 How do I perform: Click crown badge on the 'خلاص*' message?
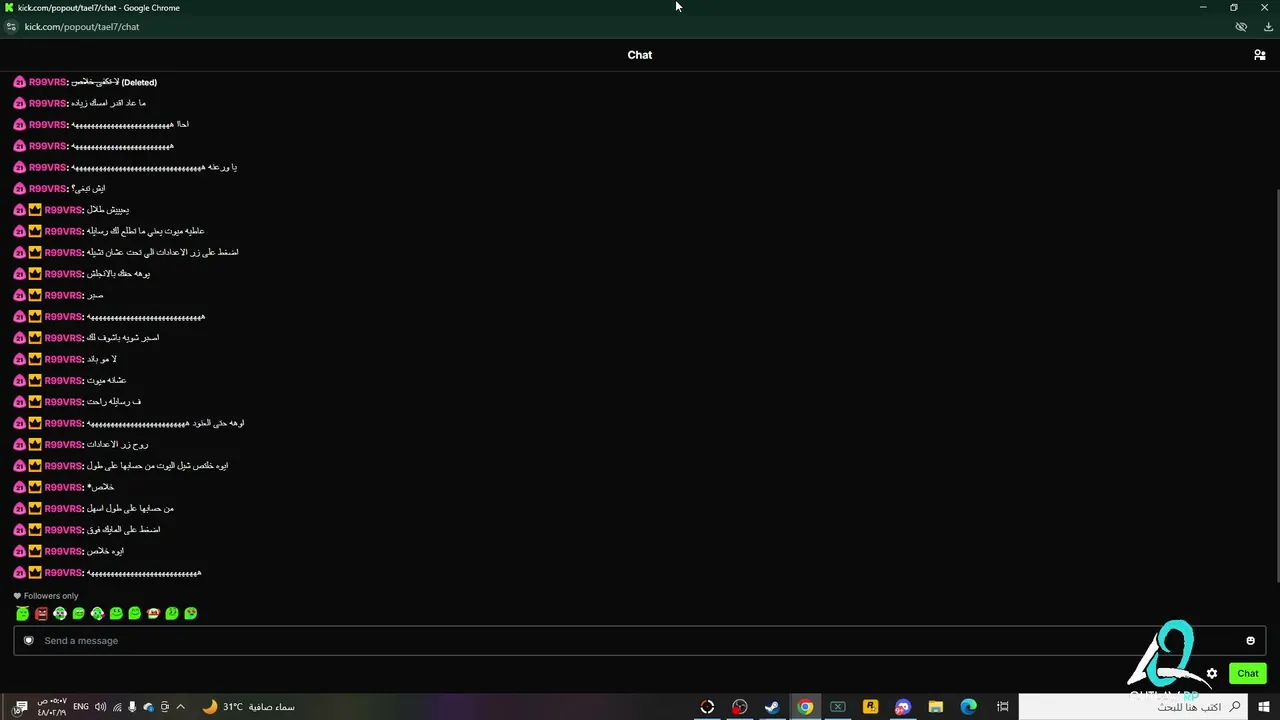point(35,487)
